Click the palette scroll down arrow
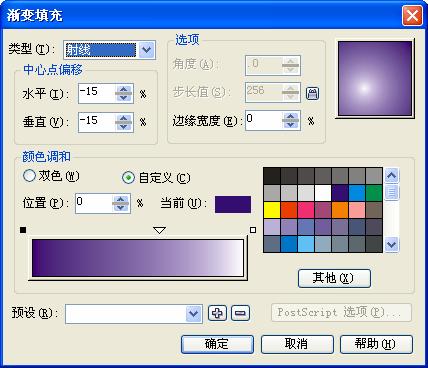 [392, 245]
